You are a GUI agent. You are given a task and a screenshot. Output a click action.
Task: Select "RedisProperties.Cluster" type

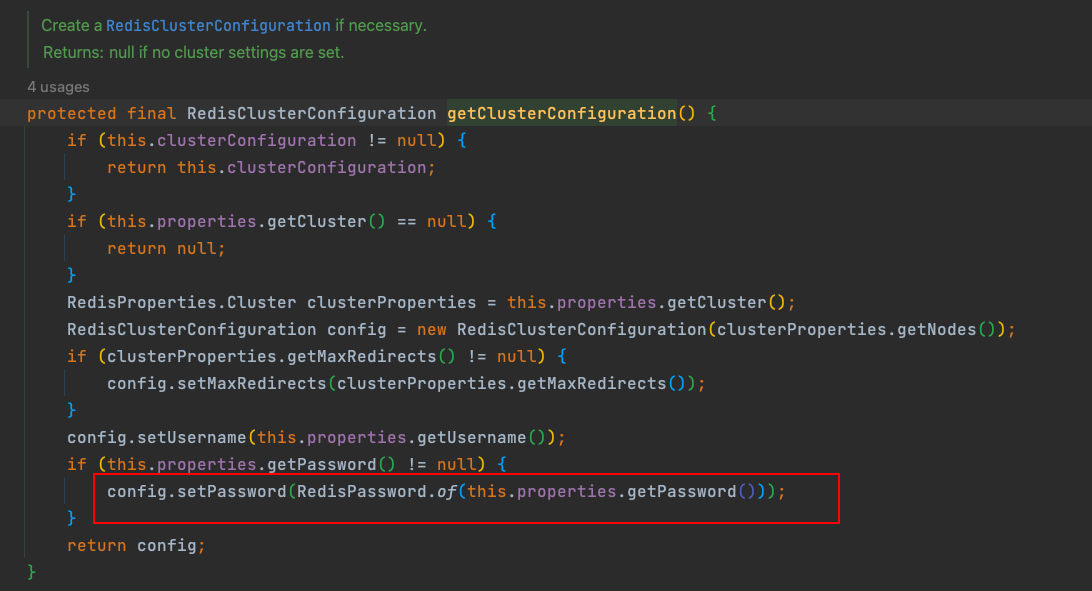[x=182, y=303]
